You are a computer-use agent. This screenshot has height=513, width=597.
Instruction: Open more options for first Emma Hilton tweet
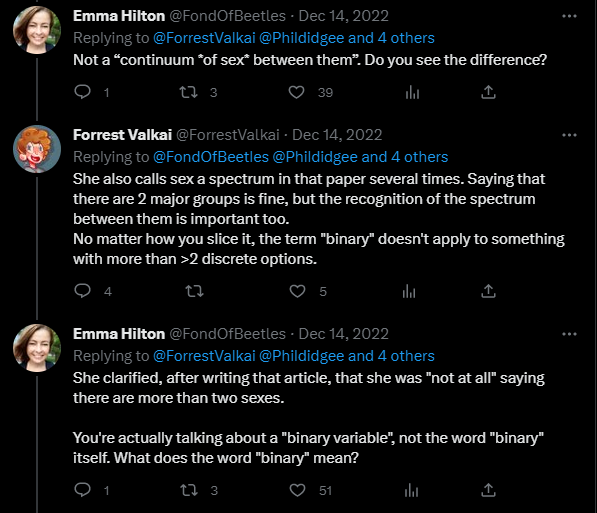(x=569, y=16)
